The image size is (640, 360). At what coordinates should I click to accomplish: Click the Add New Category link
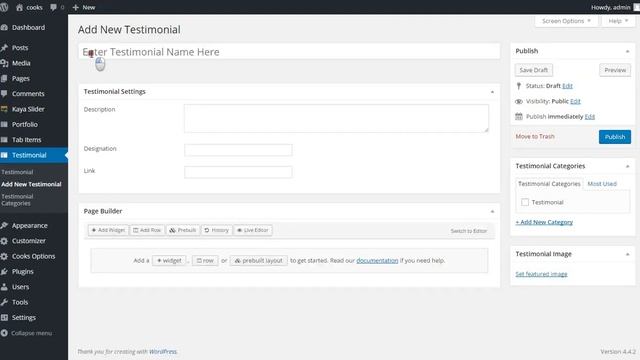[544, 222]
